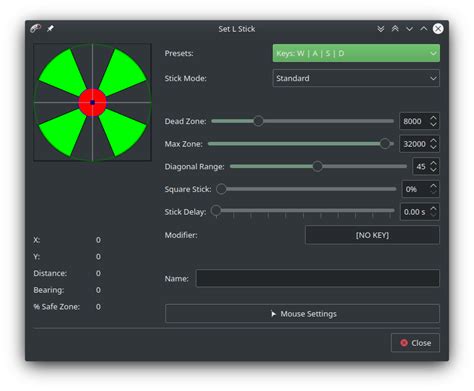Click the double-down-chevron title bar icon
This screenshot has height=391, width=474.
[381, 29]
